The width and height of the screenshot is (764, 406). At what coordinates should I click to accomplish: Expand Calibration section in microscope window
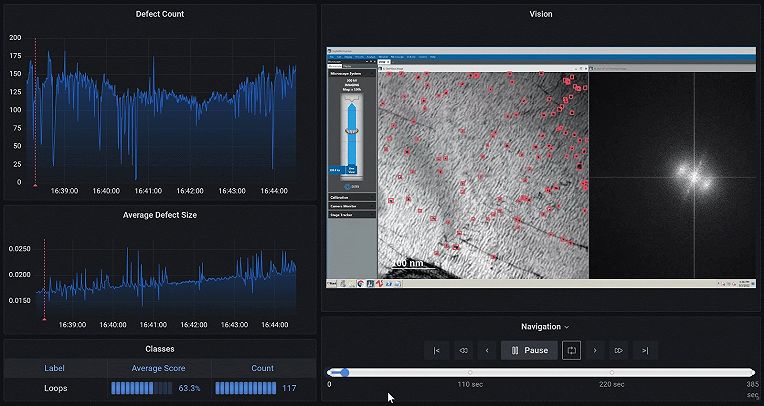click(340, 198)
